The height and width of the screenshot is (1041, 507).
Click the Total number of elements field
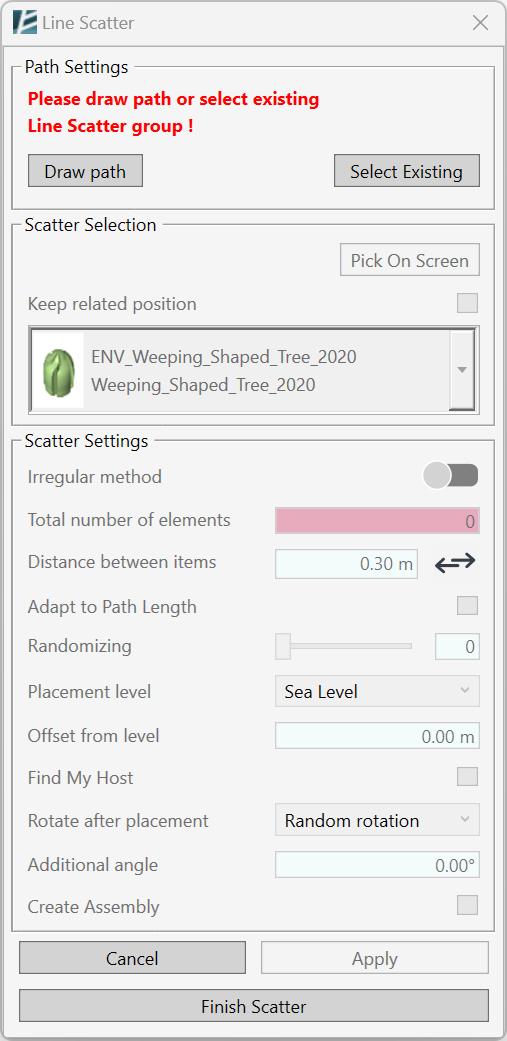[x=377, y=520]
